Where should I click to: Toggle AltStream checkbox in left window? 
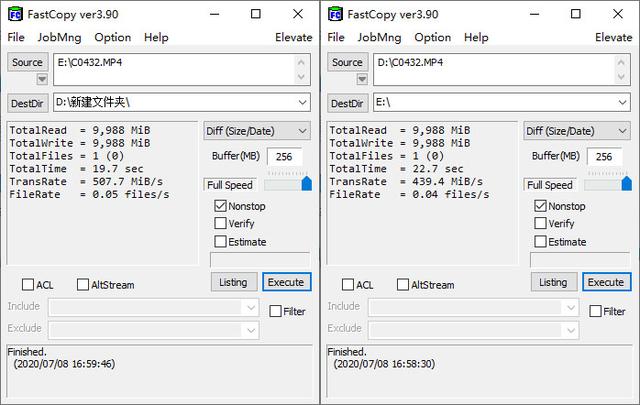coord(83,285)
